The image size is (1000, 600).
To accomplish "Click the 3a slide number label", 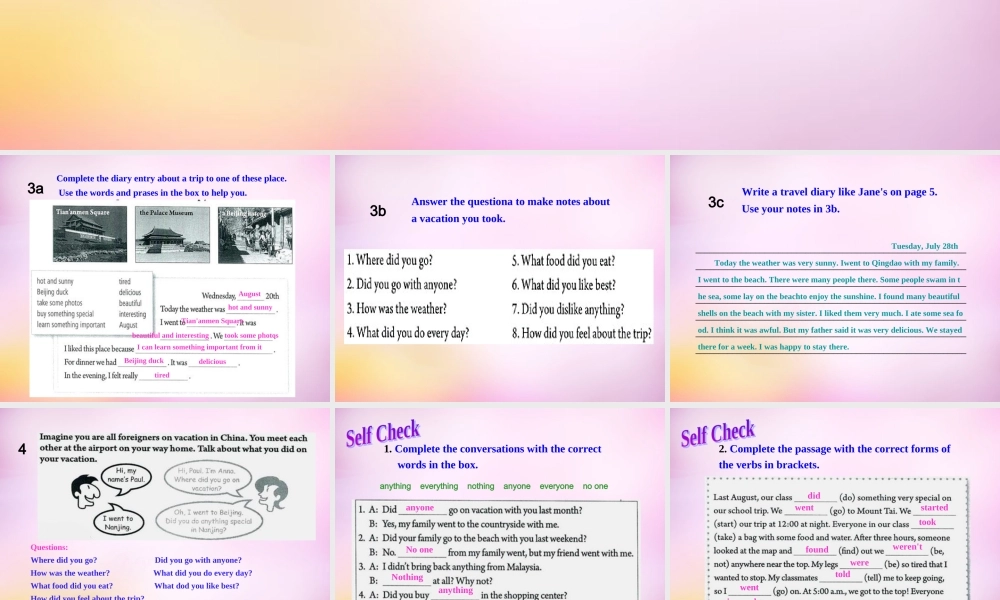I will pos(36,188).
